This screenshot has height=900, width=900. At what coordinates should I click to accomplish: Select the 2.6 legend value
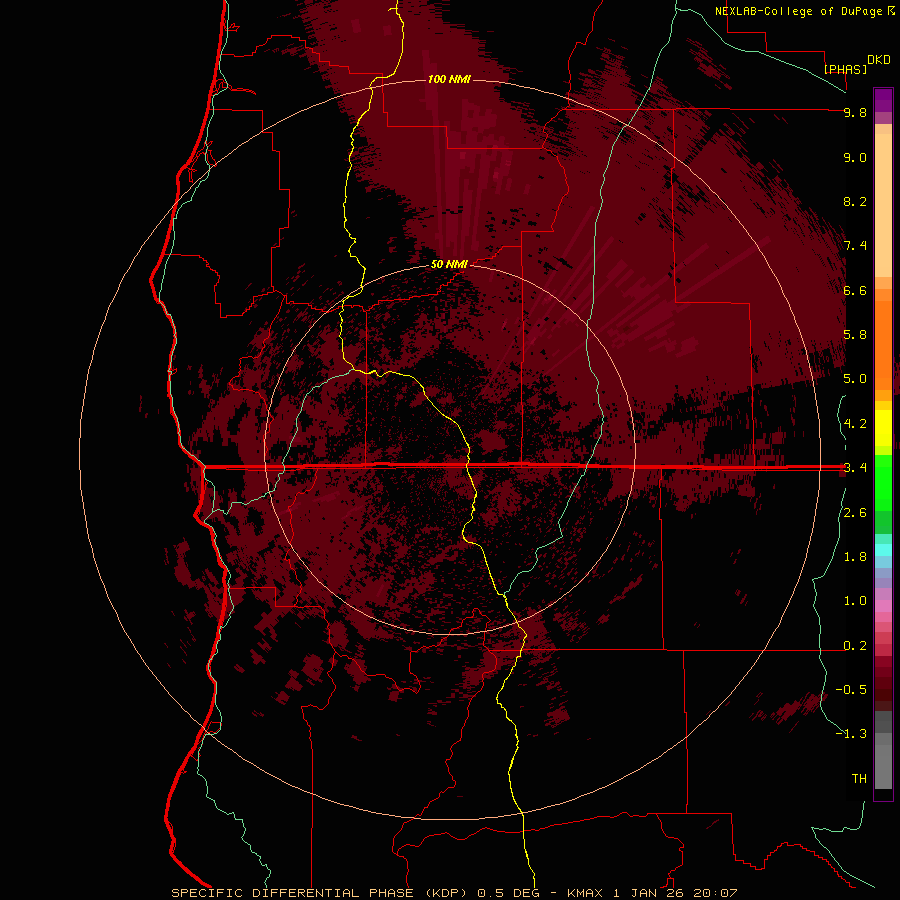point(855,513)
